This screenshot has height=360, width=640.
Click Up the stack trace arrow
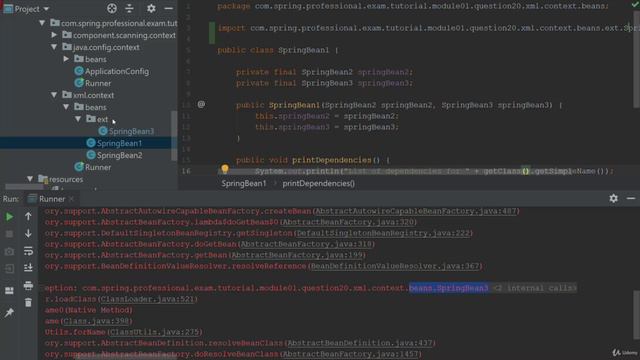coord(28,216)
